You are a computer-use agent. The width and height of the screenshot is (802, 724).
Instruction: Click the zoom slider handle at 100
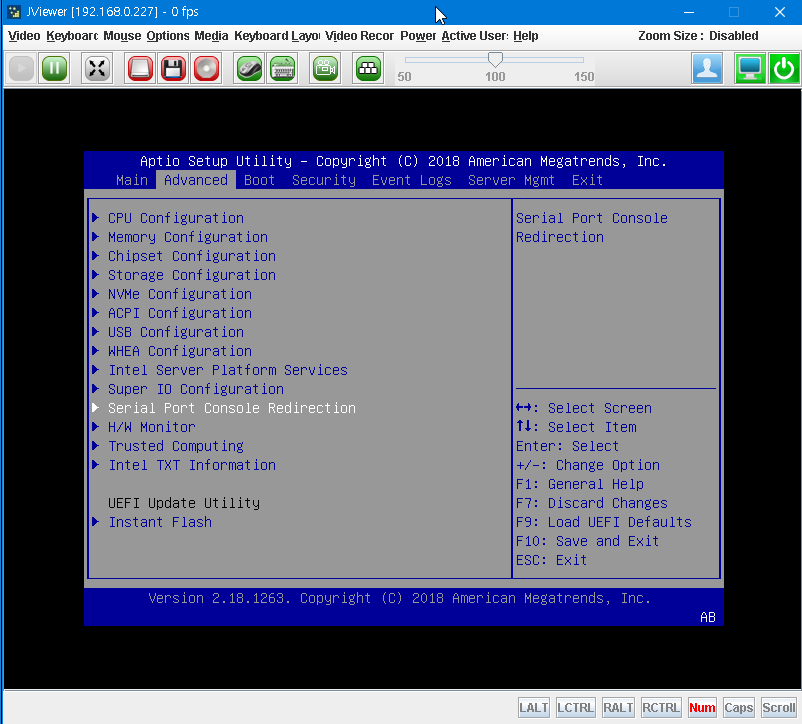pyautogui.click(x=495, y=59)
